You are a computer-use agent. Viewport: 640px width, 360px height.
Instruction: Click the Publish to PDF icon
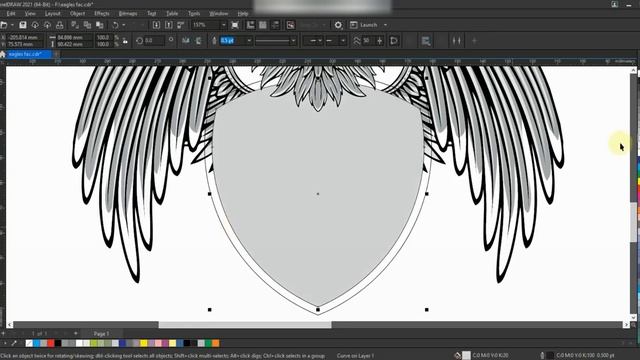coord(181,25)
